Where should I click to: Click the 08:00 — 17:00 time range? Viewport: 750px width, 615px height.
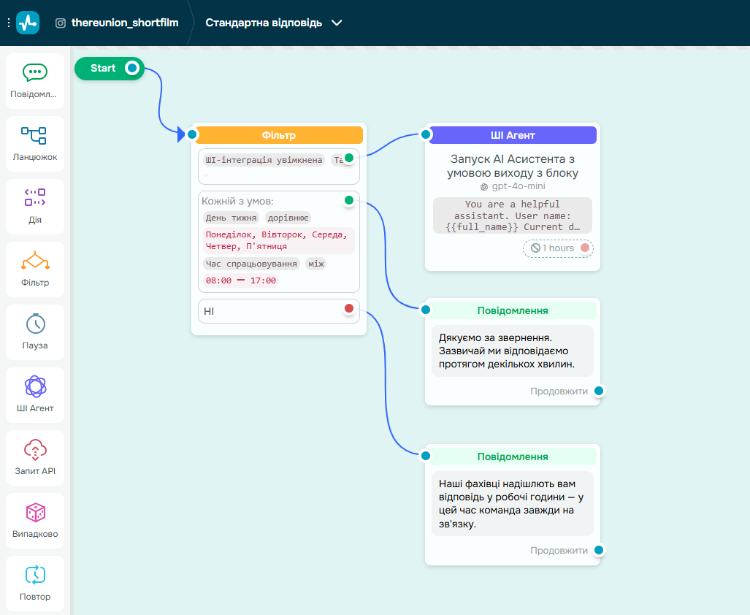coord(241,280)
